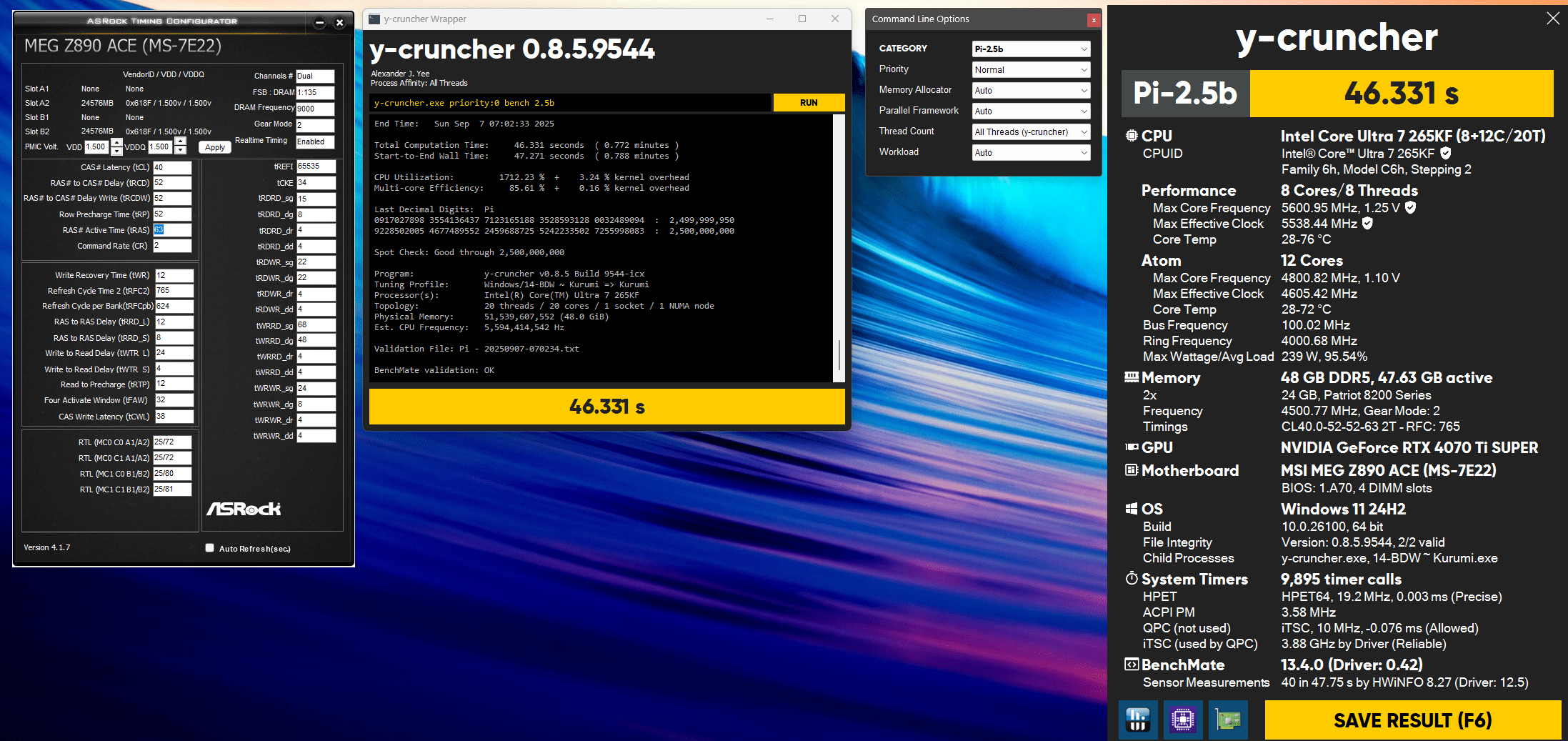Close the Command Line Options window
Image resolution: width=1568 pixels, height=741 pixels.
click(1093, 20)
